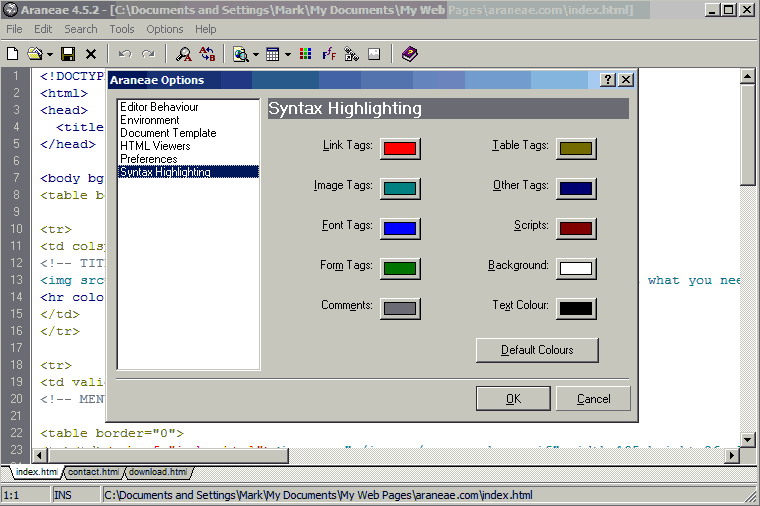Switch to the index.html tab

click(x=36, y=472)
